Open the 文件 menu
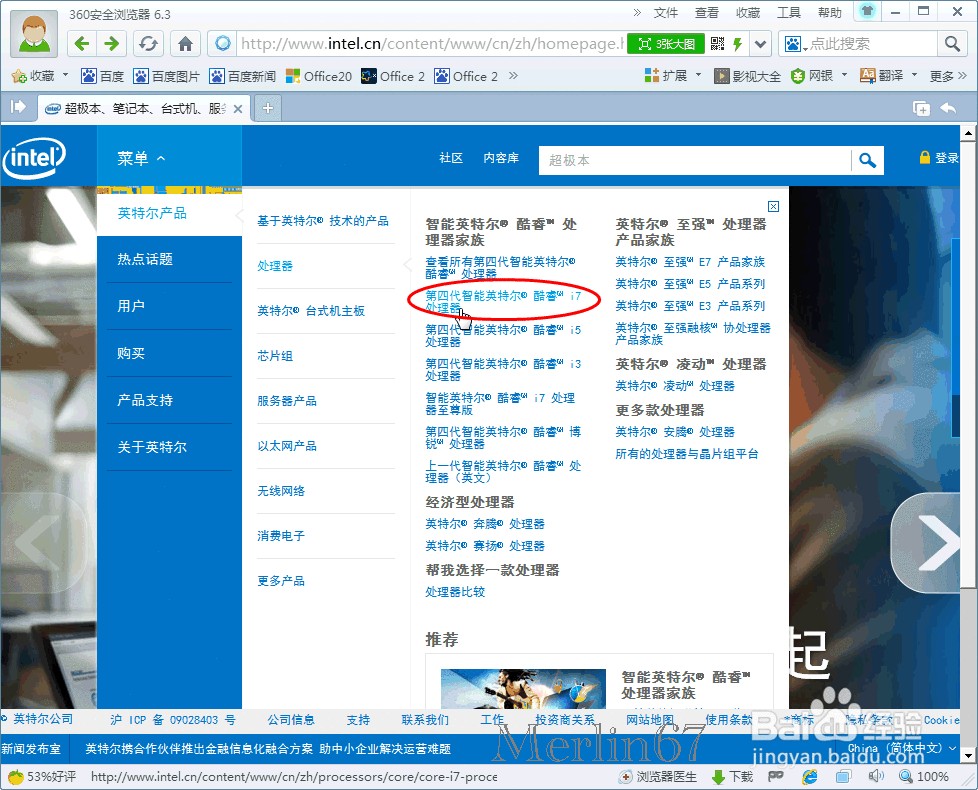Image resolution: width=978 pixels, height=790 pixels. pos(666,12)
